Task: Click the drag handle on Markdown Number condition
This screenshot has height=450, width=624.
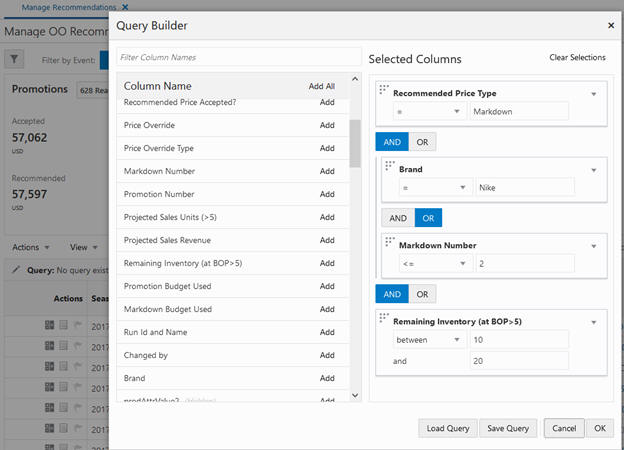Action: 390,241
